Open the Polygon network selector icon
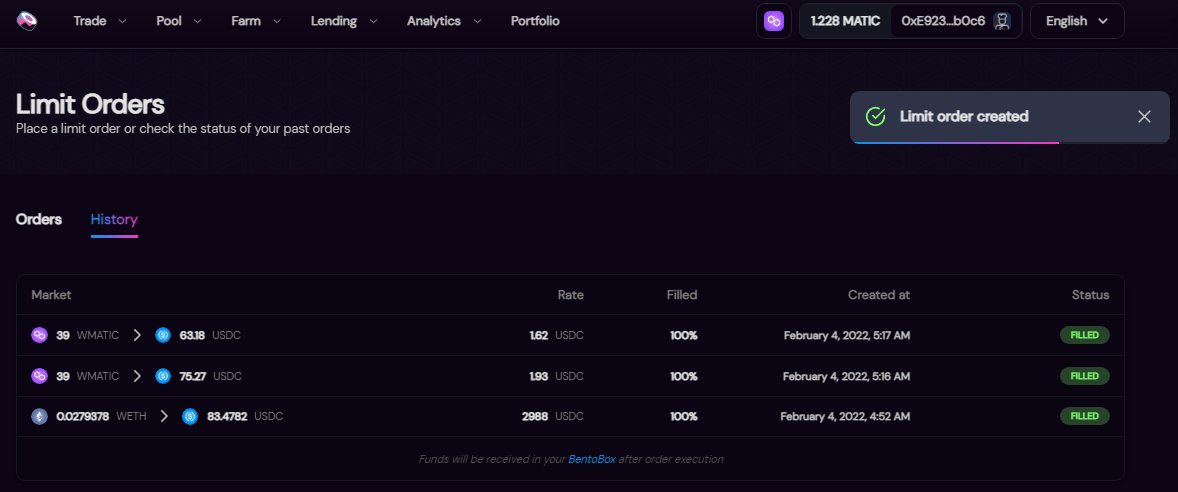The height and width of the screenshot is (492, 1178). tap(774, 21)
